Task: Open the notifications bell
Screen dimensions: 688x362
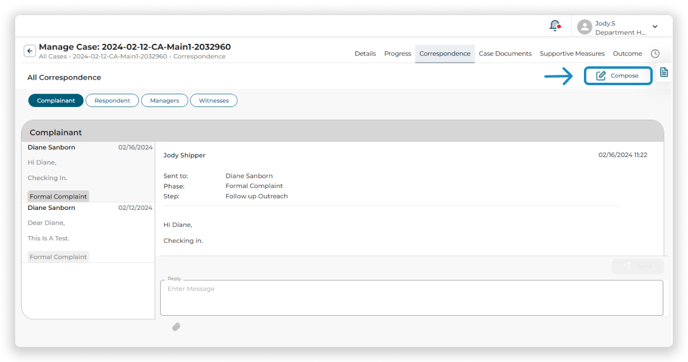Action: pyautogui.click(x=555, y=26)
